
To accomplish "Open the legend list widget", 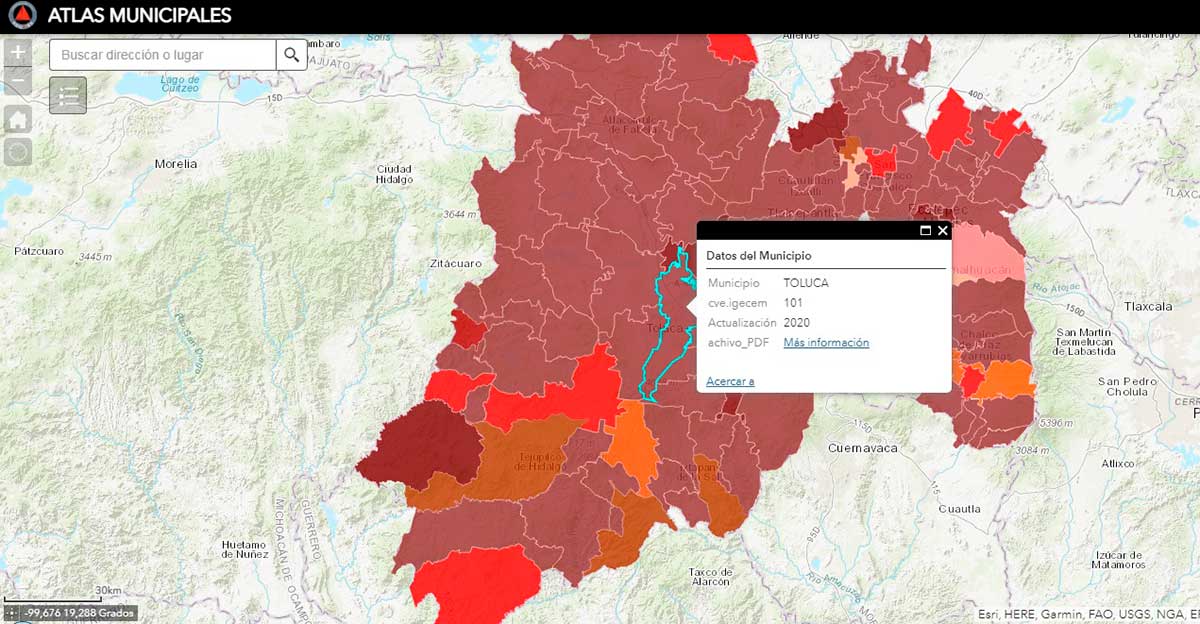I will point(68,95).
